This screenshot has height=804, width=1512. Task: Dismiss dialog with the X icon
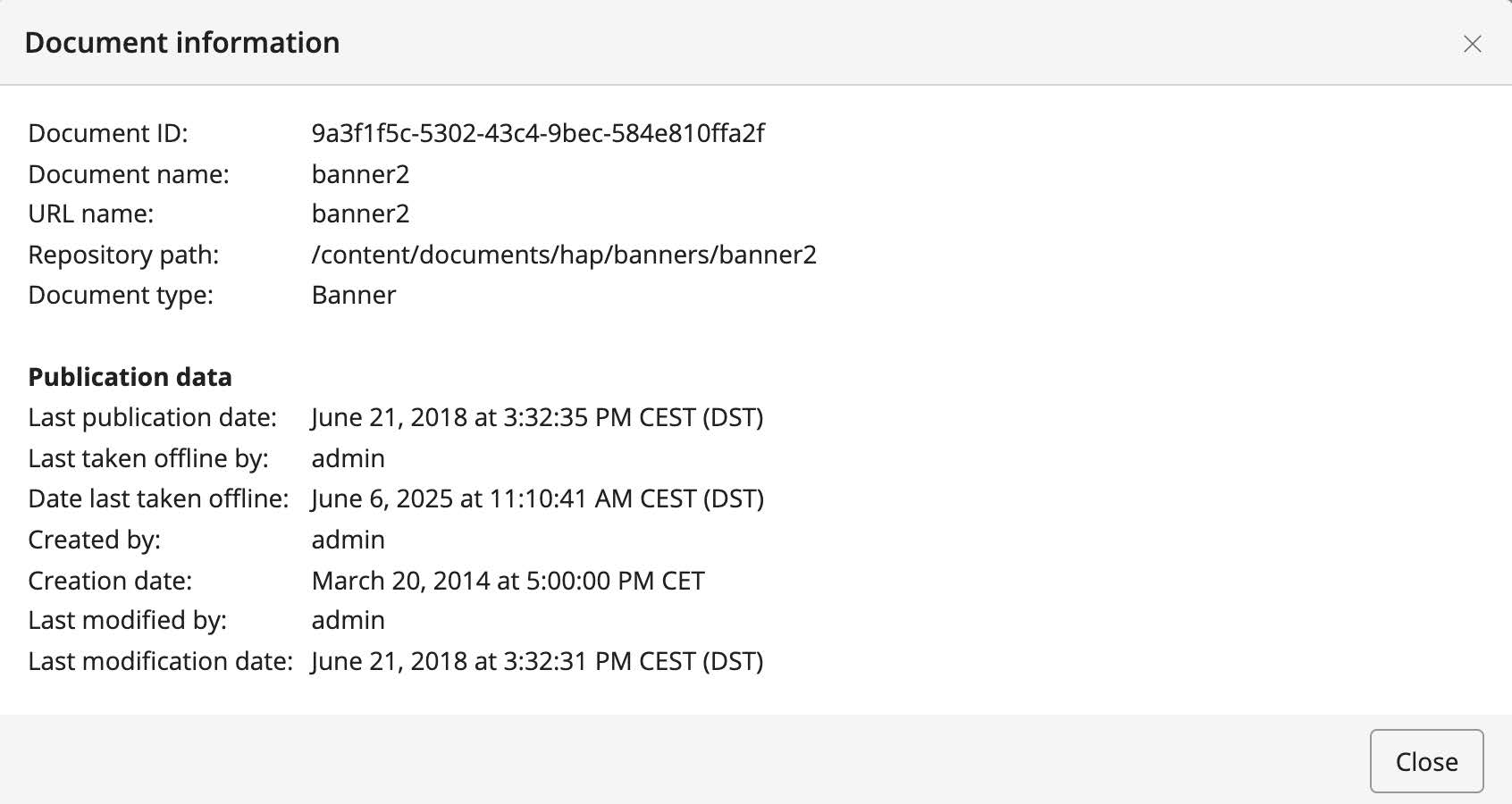click(1472, 44)
